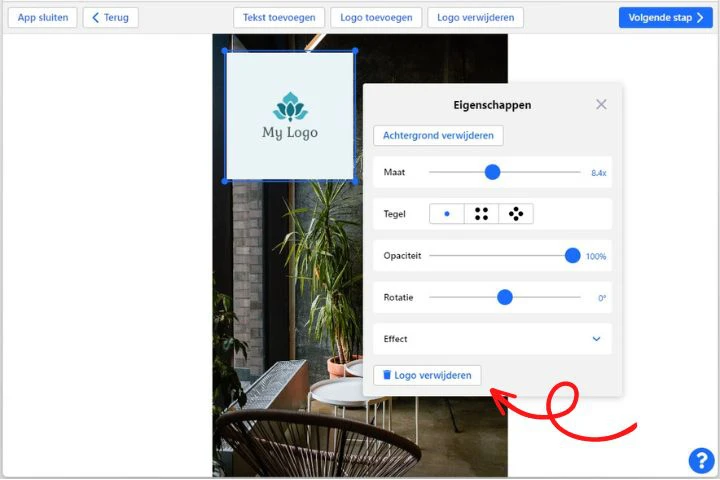Select the single-dot tile option
The height and width of the screenshot is (480, 720).
pos(447,214)
